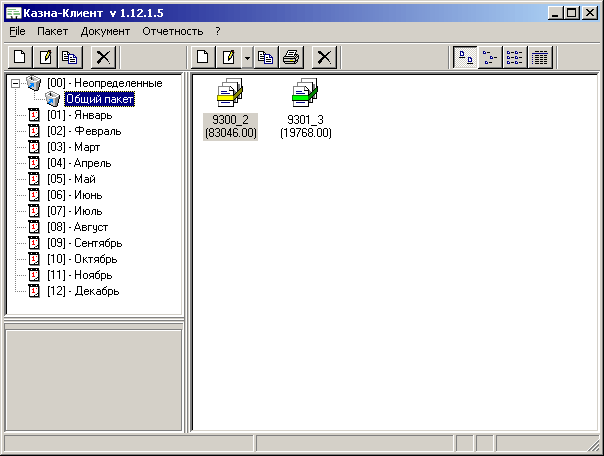
Task: Switch to large icons view
Action: 465,57
